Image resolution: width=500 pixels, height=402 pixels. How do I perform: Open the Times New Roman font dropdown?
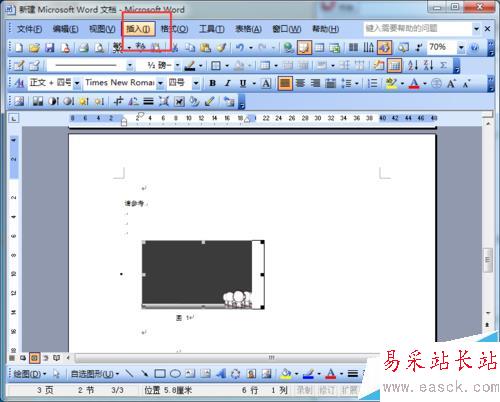tap(161, 83)
